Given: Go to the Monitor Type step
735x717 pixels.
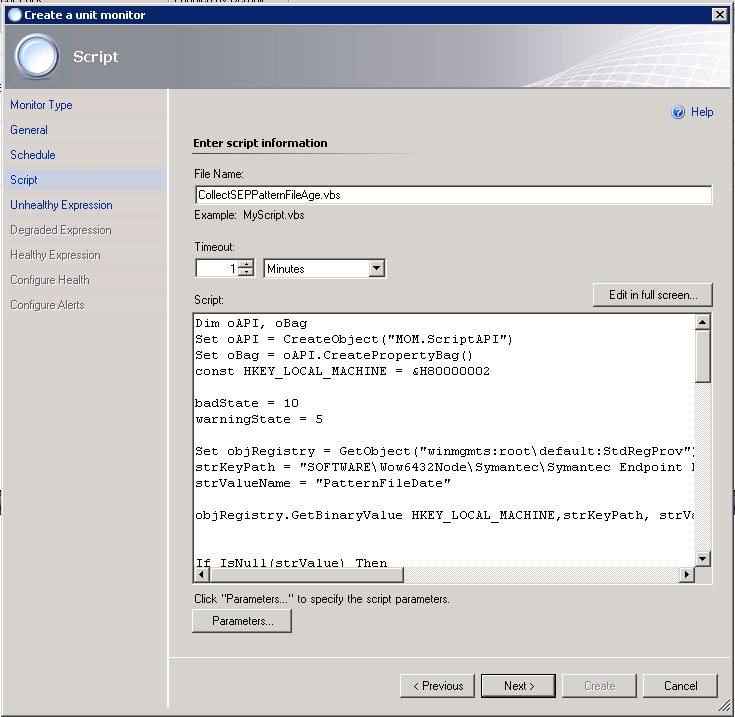Looking at the screenshot, I should [41, 105].
